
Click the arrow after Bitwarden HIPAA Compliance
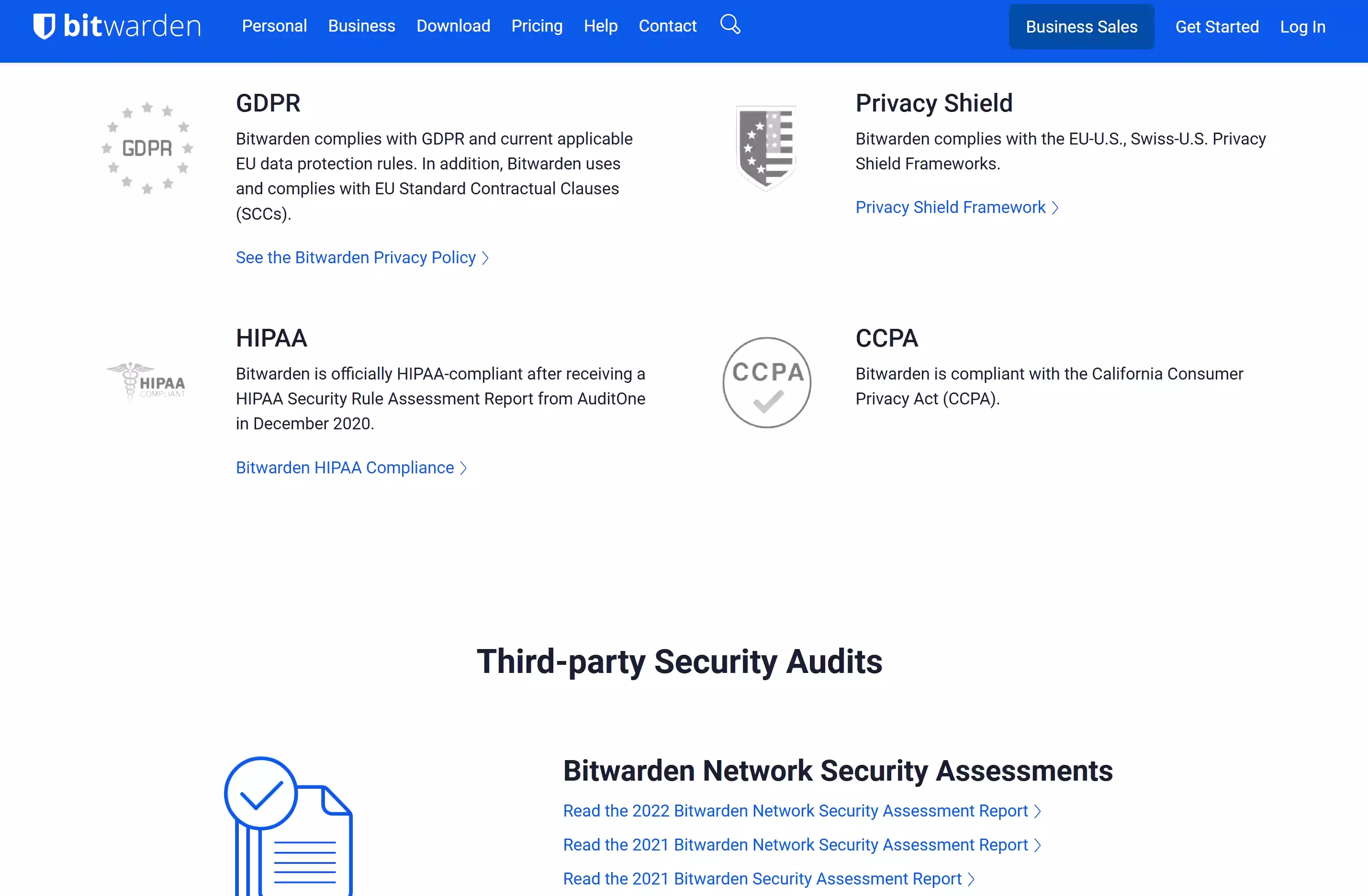click(x=464, y=469)
